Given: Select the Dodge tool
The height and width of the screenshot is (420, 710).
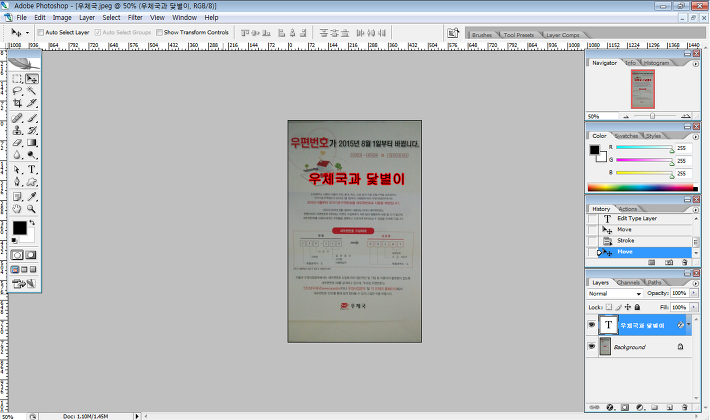Looking at the screenshot, I should coord(32,155).
